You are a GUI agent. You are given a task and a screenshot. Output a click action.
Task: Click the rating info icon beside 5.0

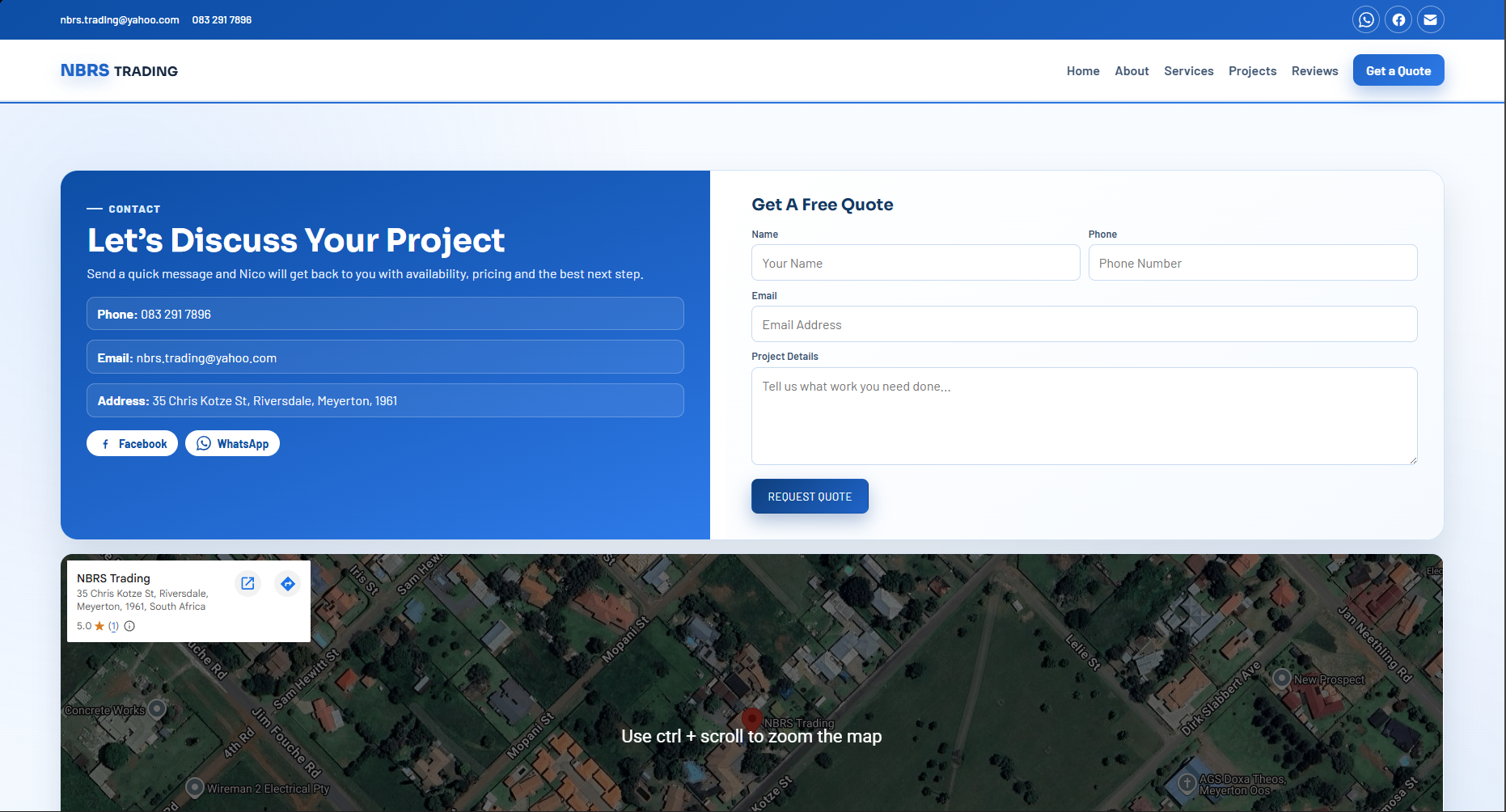(129, 626)
